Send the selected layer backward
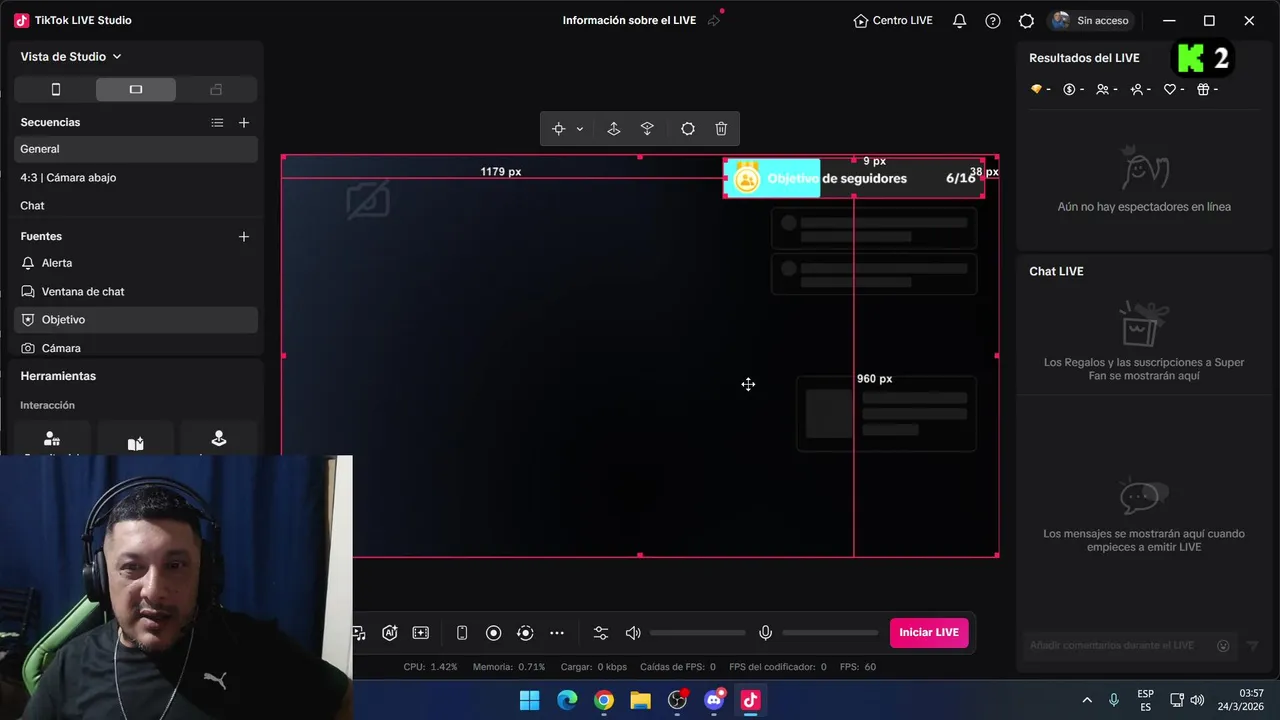This screenshot has width=1280, height=720. 647,129
